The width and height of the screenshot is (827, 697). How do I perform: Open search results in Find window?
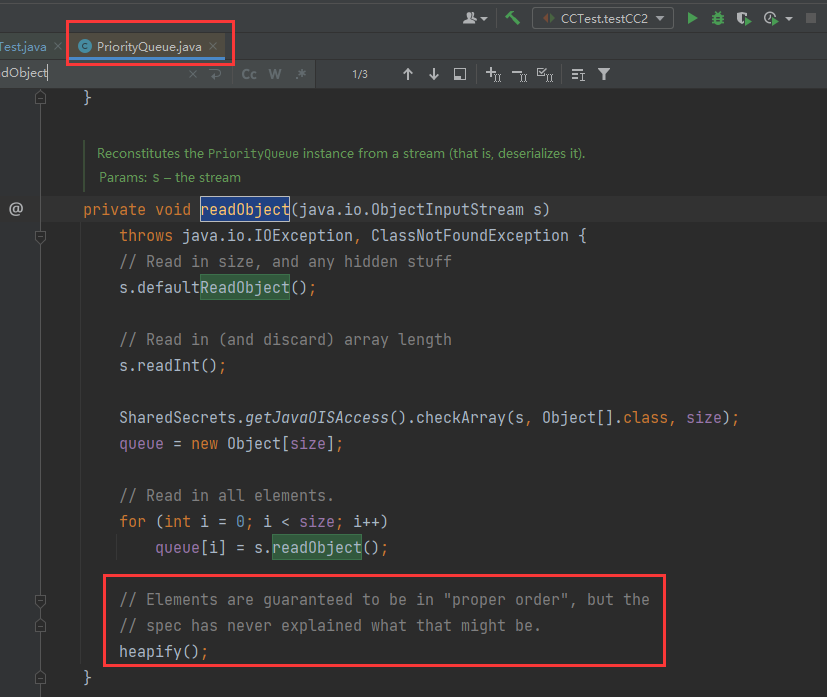(460, 74)
